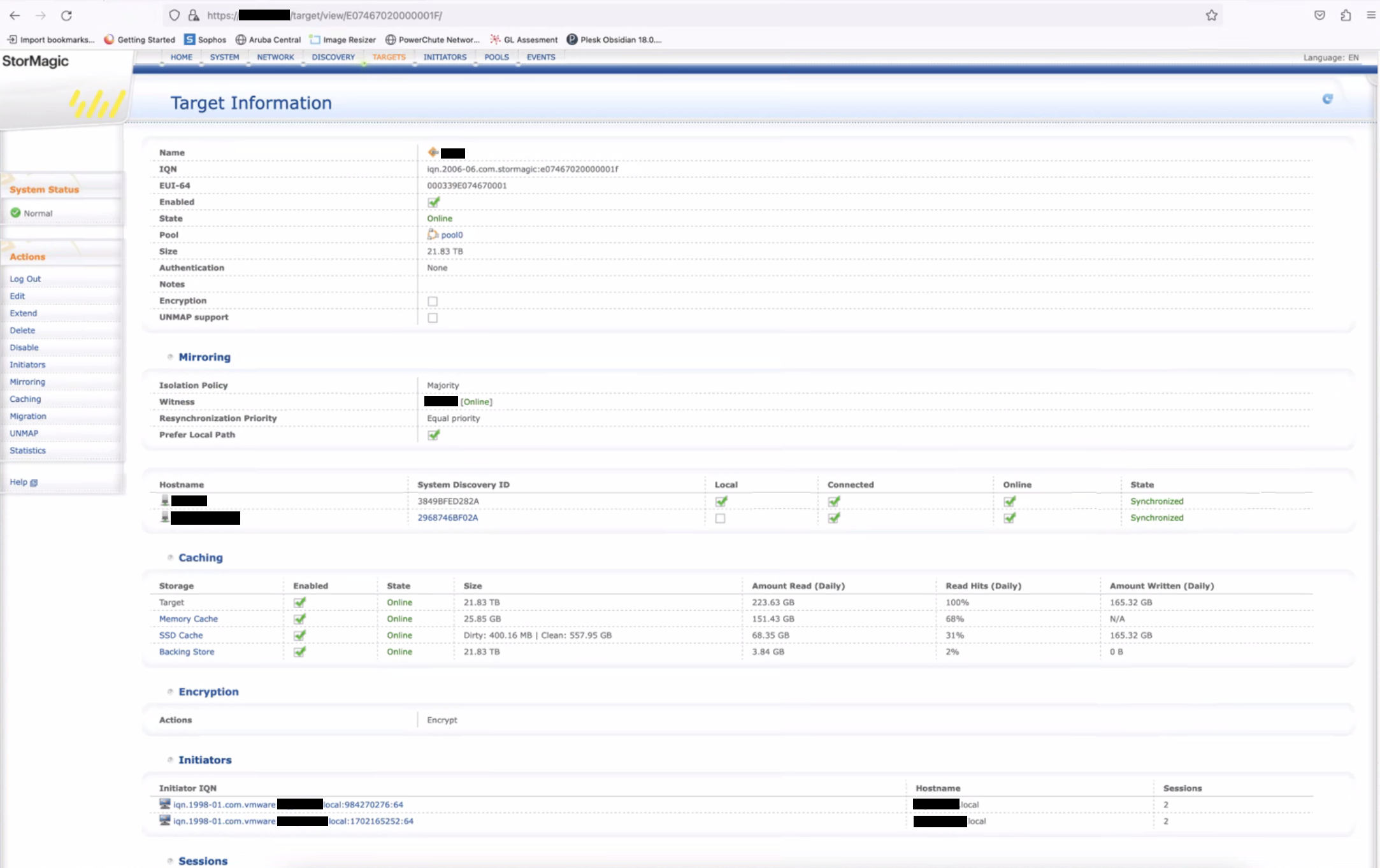Reload the page using browser refresh icon
This screenshot has height=868, width=1380.
(66, 15)
